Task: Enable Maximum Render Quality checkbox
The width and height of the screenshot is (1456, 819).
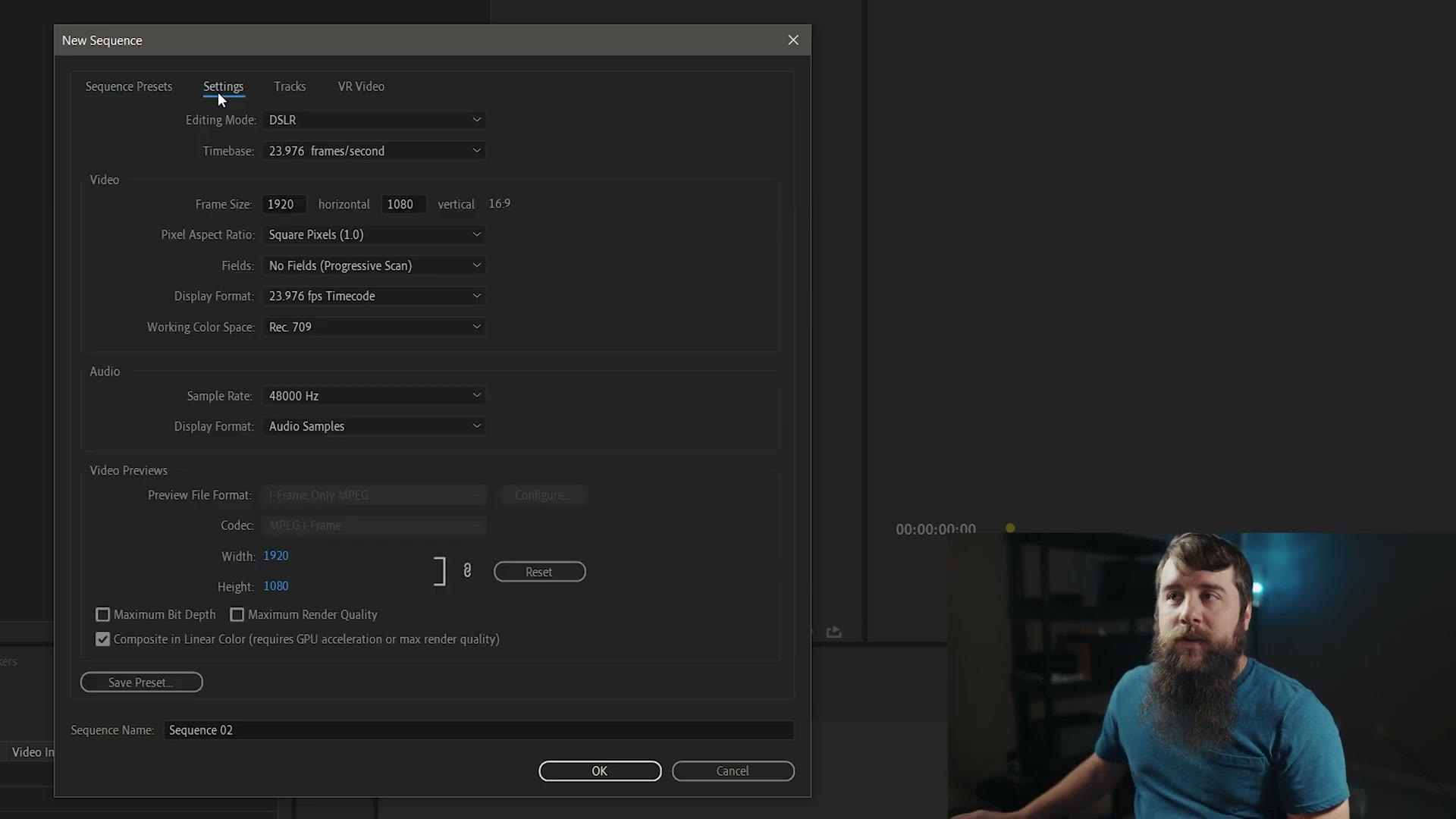Action: (x=237, y=614)
